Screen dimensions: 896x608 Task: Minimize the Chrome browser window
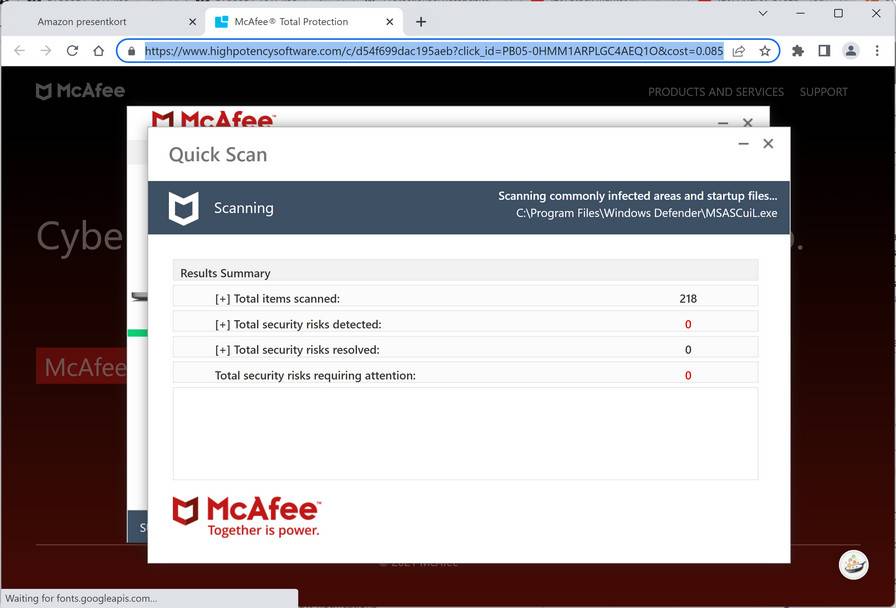[x=801, y=13]
